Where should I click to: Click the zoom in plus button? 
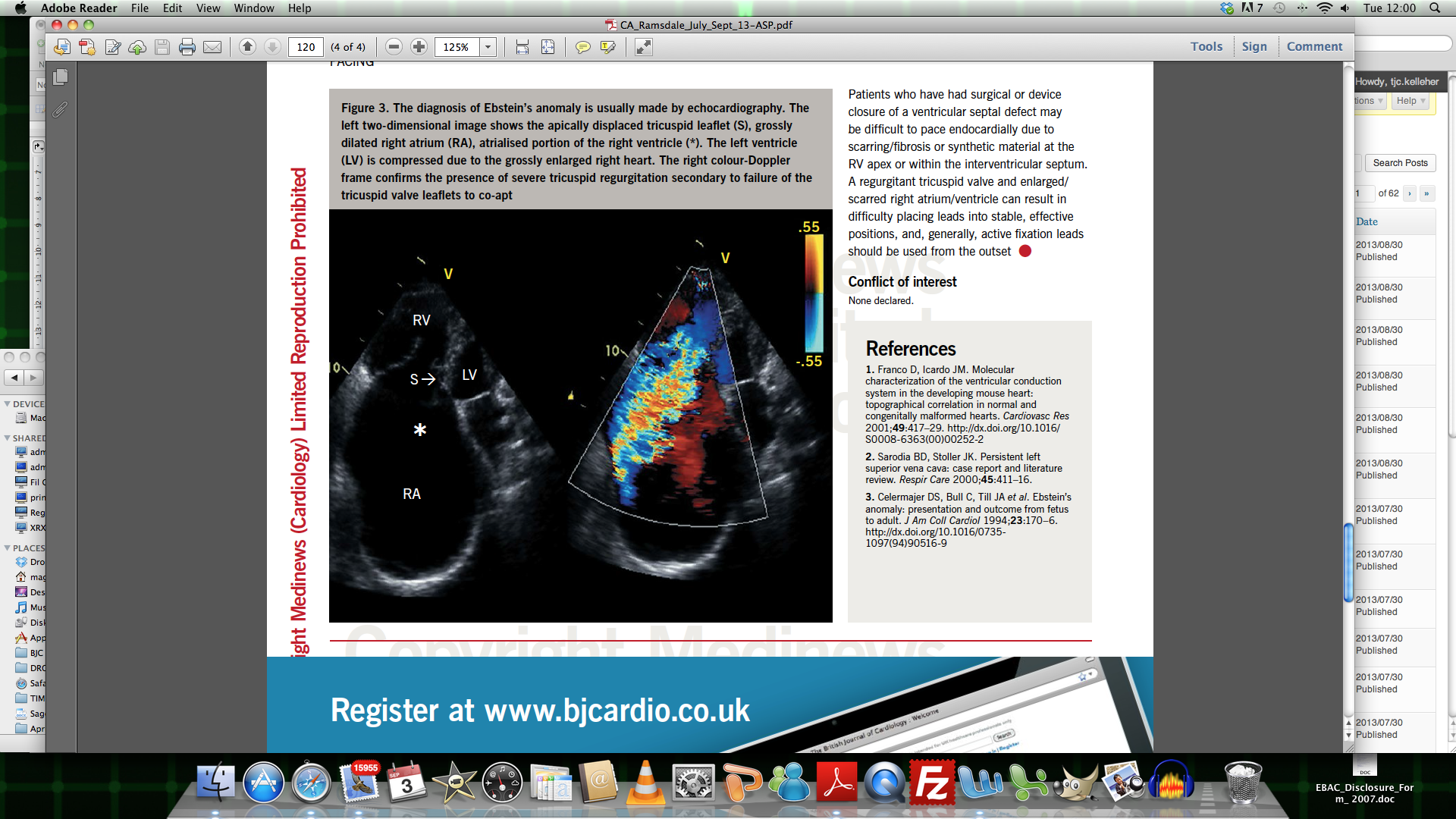419,47
